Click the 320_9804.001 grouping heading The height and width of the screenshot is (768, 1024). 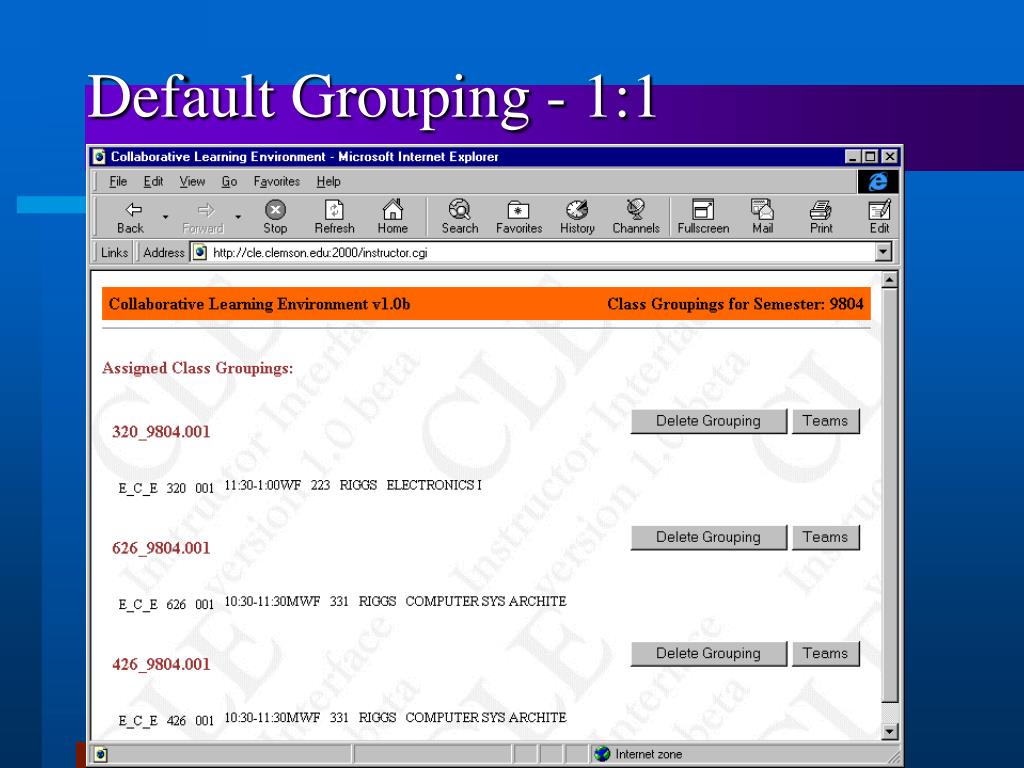[x=161, y=432]
